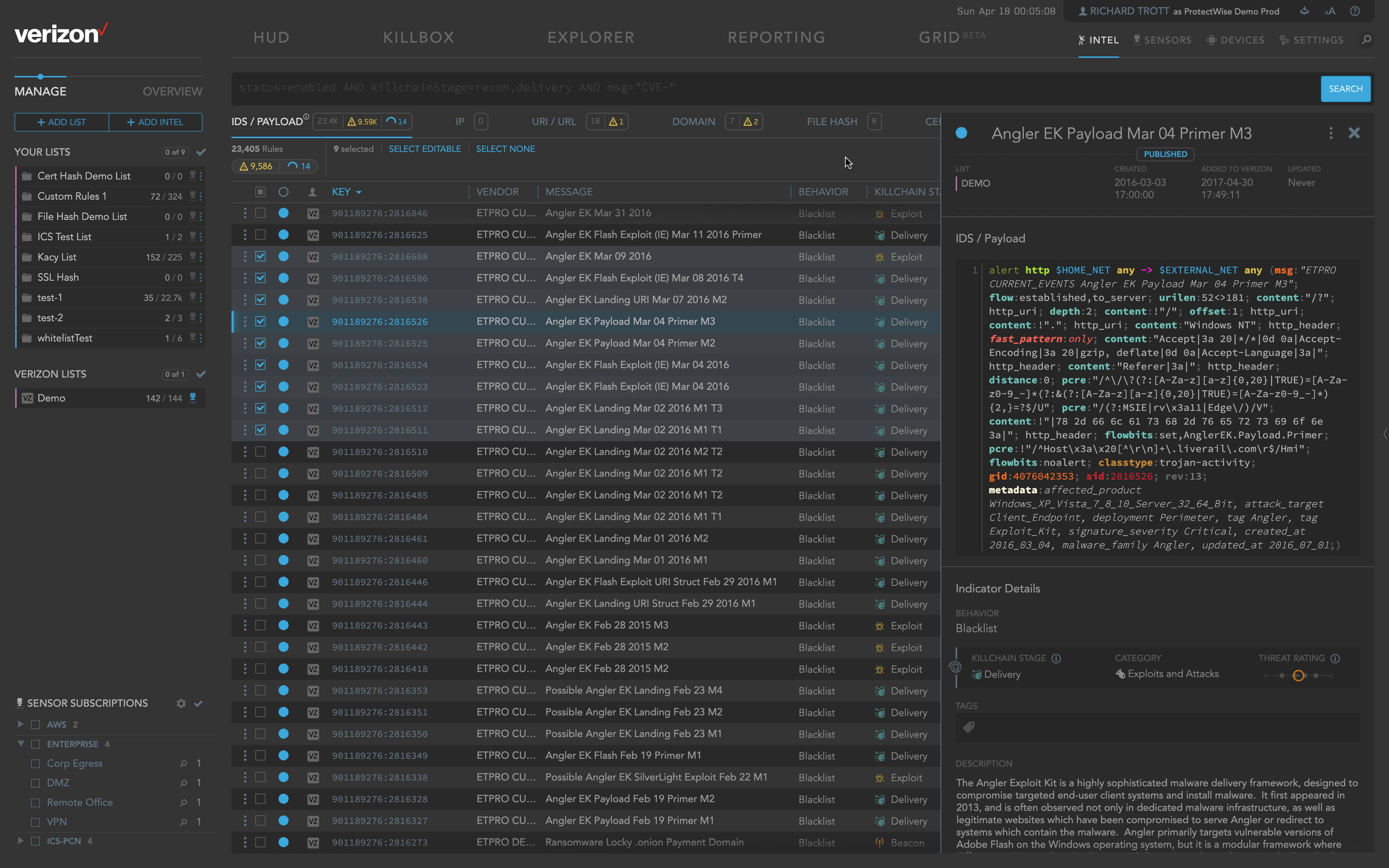Toggle the AWS sensor group checkbox

click(35, 724)
